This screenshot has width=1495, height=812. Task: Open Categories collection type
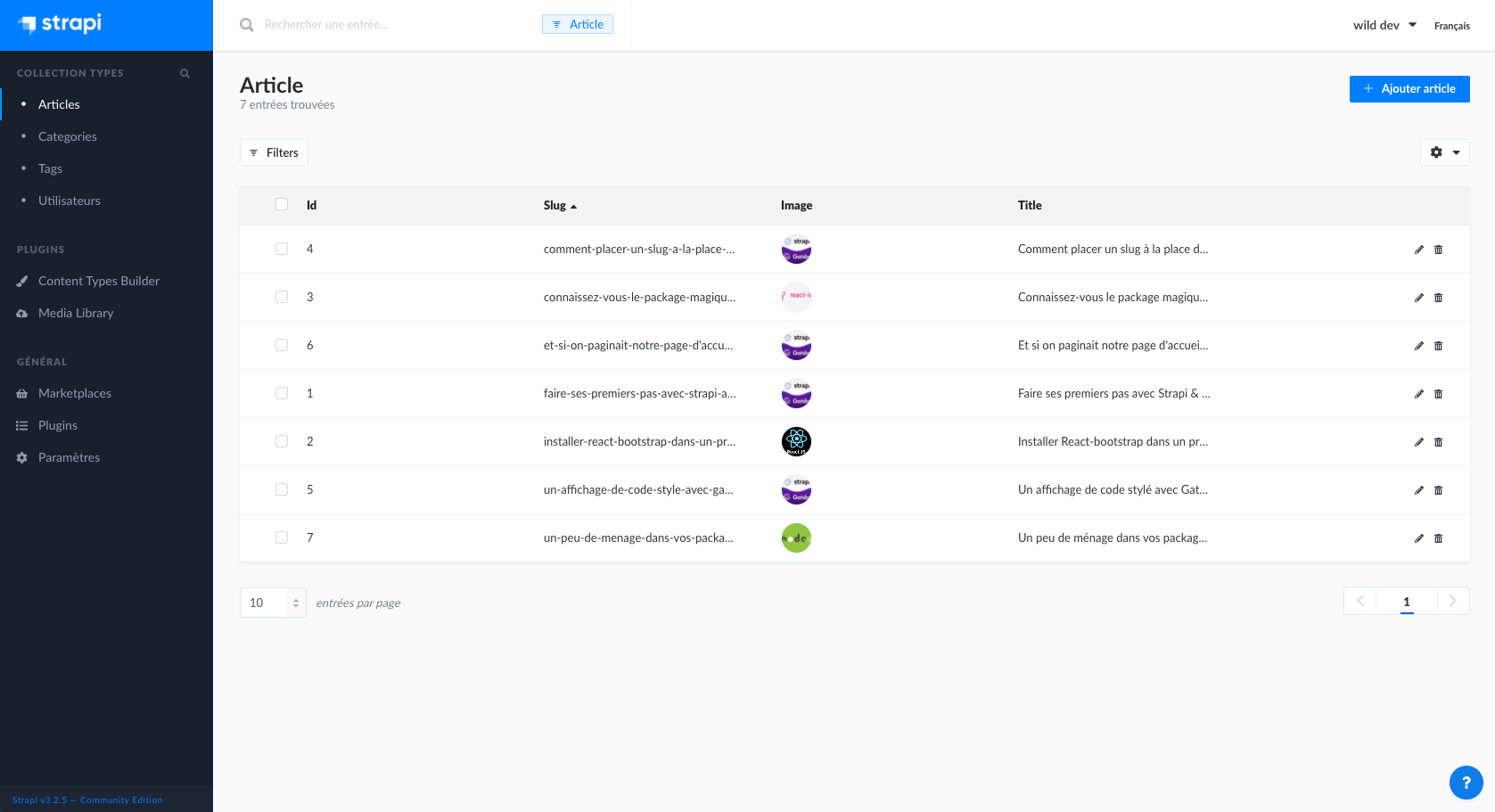pos(68,136)
